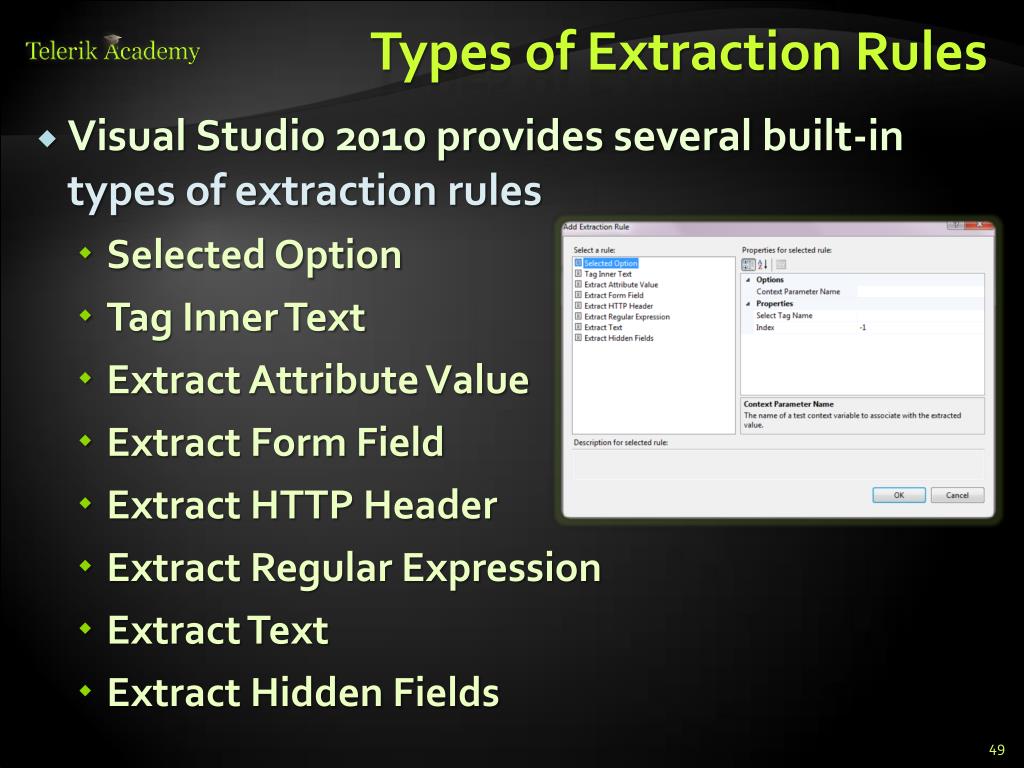
Task: Select the 'Selected Option' rule in the list
Action: [x=610, y=263]
